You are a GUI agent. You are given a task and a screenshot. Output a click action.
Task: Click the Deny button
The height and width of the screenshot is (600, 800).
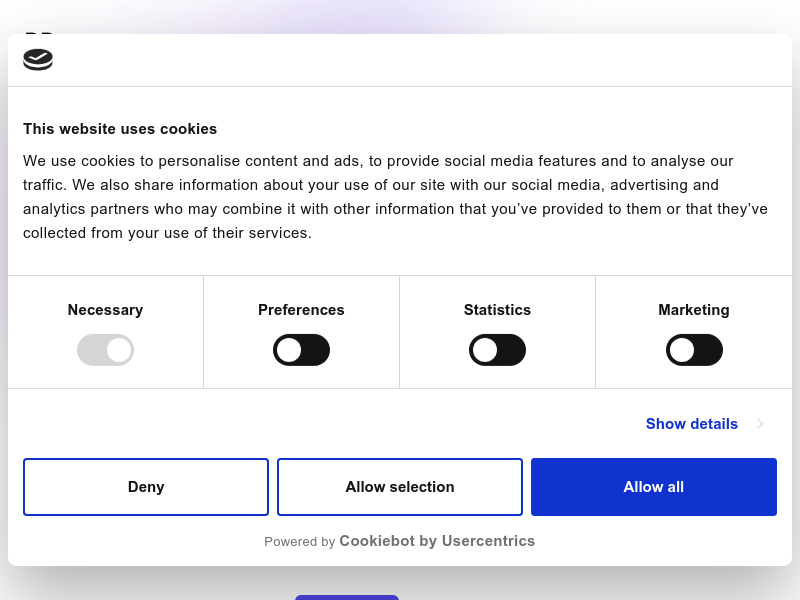146,487
